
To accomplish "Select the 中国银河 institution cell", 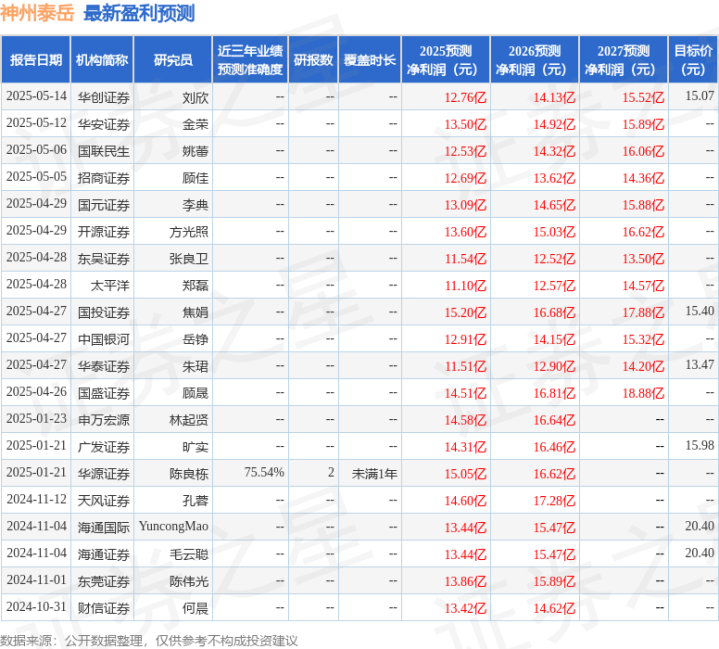I will pos(104,339).
